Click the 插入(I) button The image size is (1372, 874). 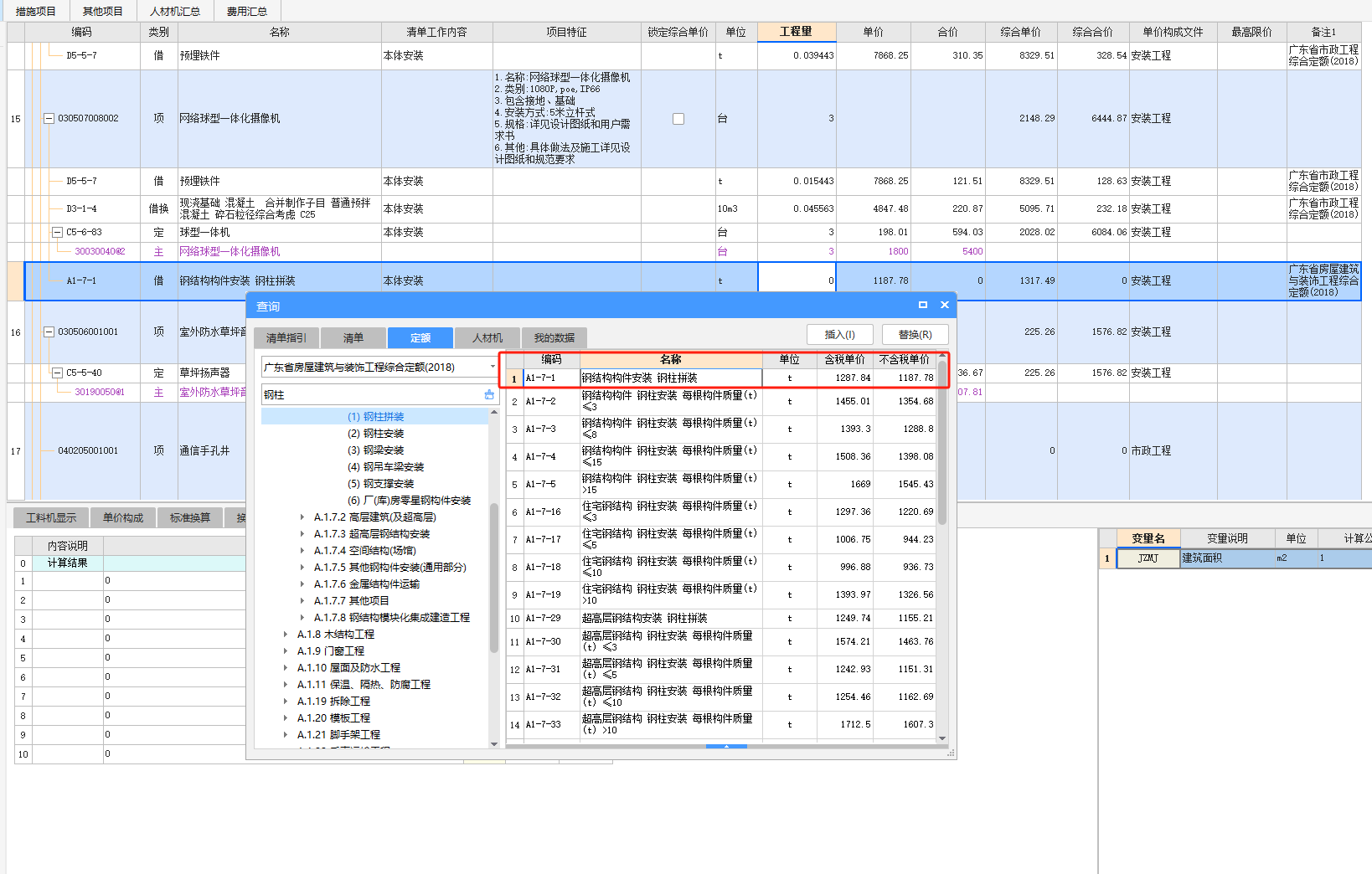click(840, 335)
